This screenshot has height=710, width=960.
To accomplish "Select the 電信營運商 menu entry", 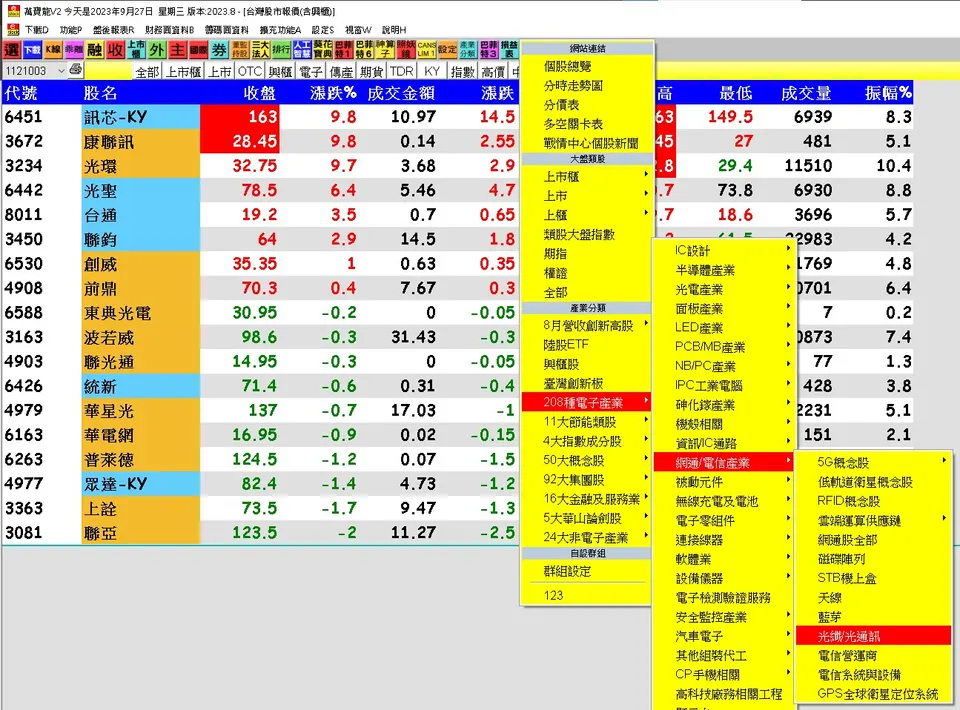I will point(874,656).
